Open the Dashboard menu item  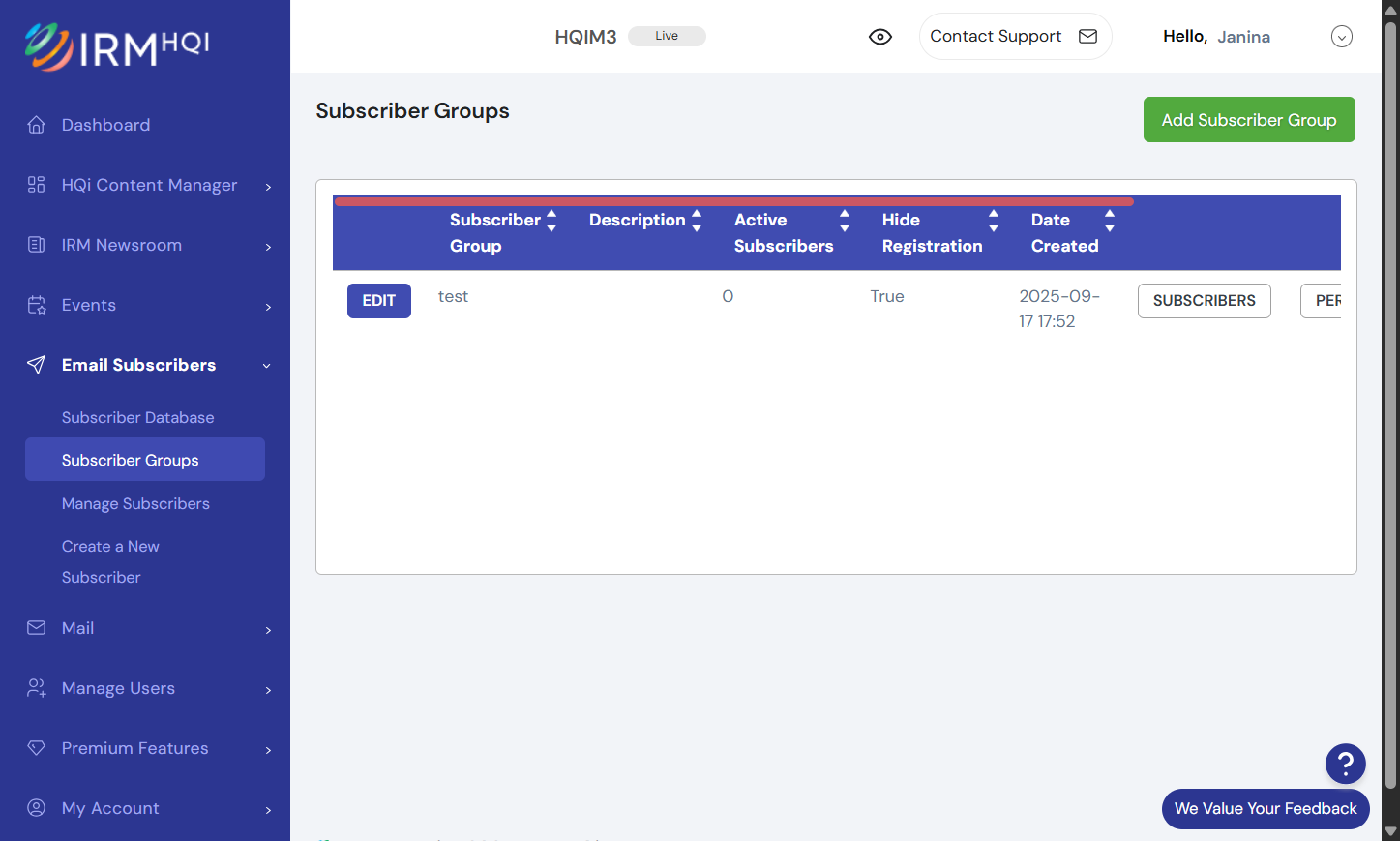coord(105,125)
